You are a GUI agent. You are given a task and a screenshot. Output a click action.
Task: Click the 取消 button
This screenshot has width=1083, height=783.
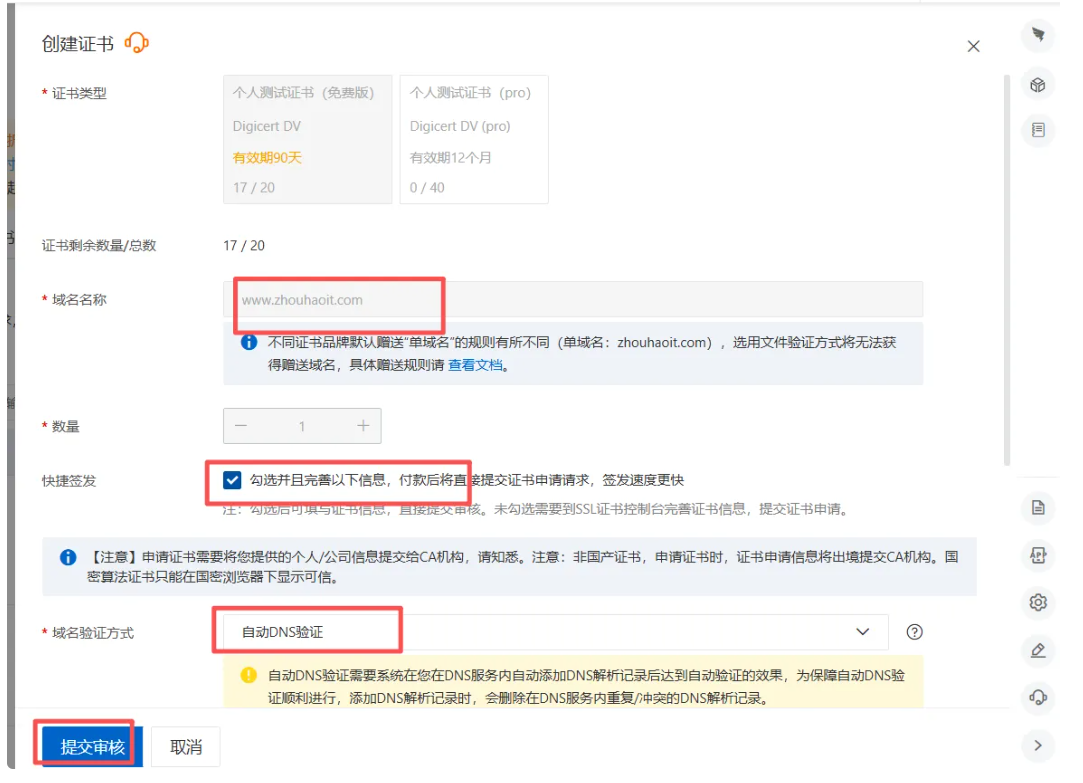(186, 747)
